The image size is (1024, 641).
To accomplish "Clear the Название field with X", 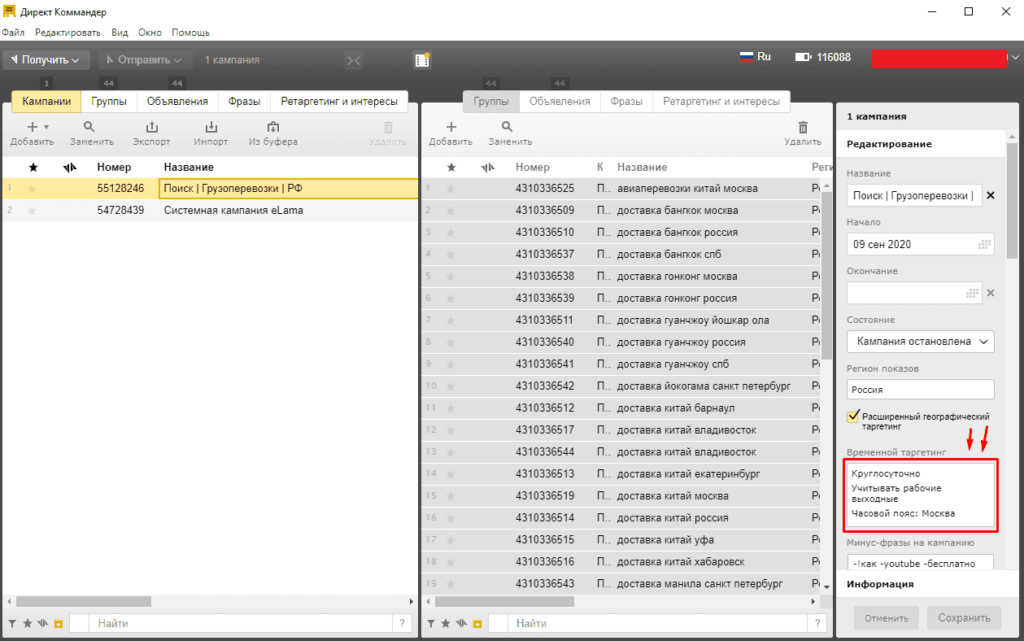I will (990, 195).
